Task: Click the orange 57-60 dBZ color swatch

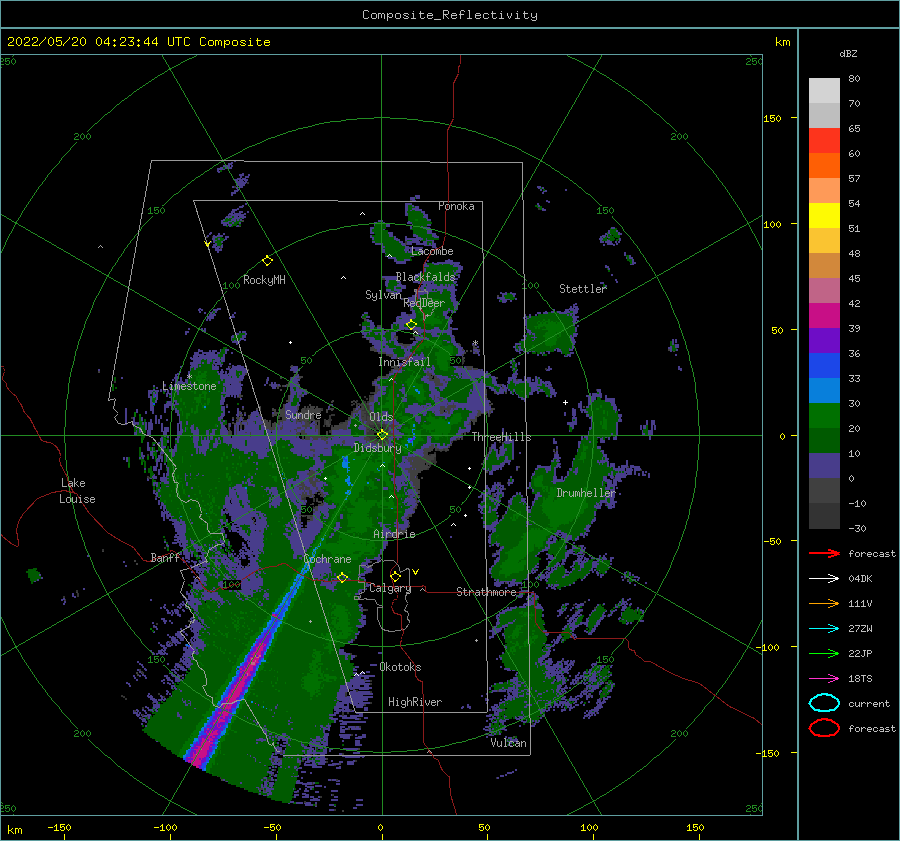Action: tap(824, 166)
